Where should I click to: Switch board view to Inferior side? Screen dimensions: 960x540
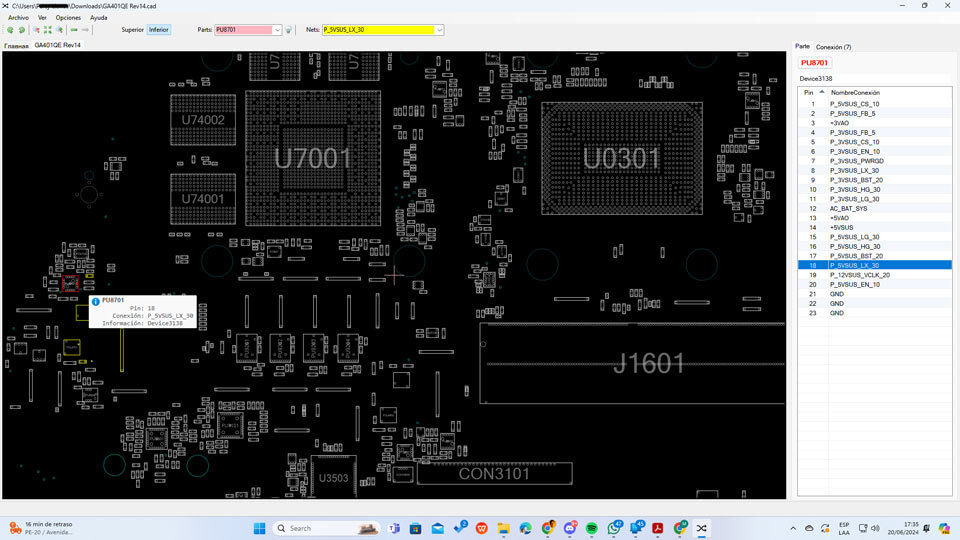[159, 29]
